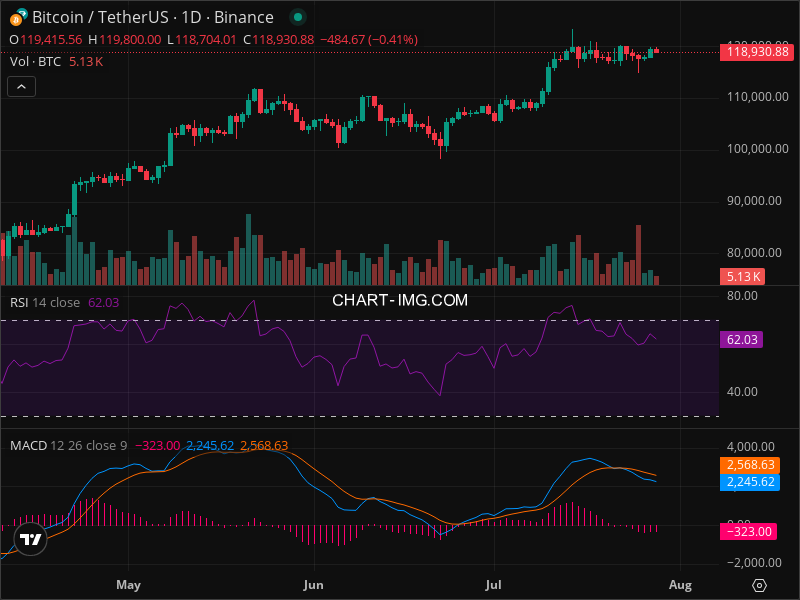Click the 80,000.00 price axis label
The image size is (800, 600).
pyautogui.click(x=754, y=253)
